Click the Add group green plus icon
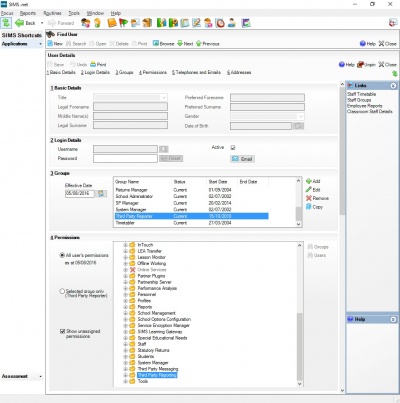The image size is (400, 403). [309, 181]
